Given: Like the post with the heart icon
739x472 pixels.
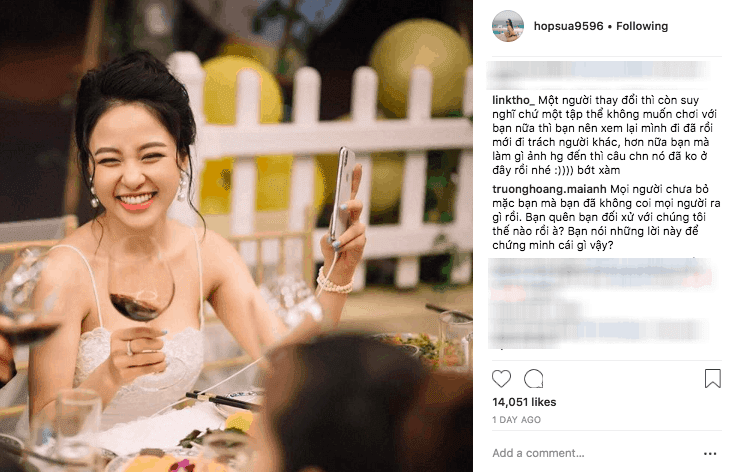Looking at the screenshot, I should [x=501, y=379].
